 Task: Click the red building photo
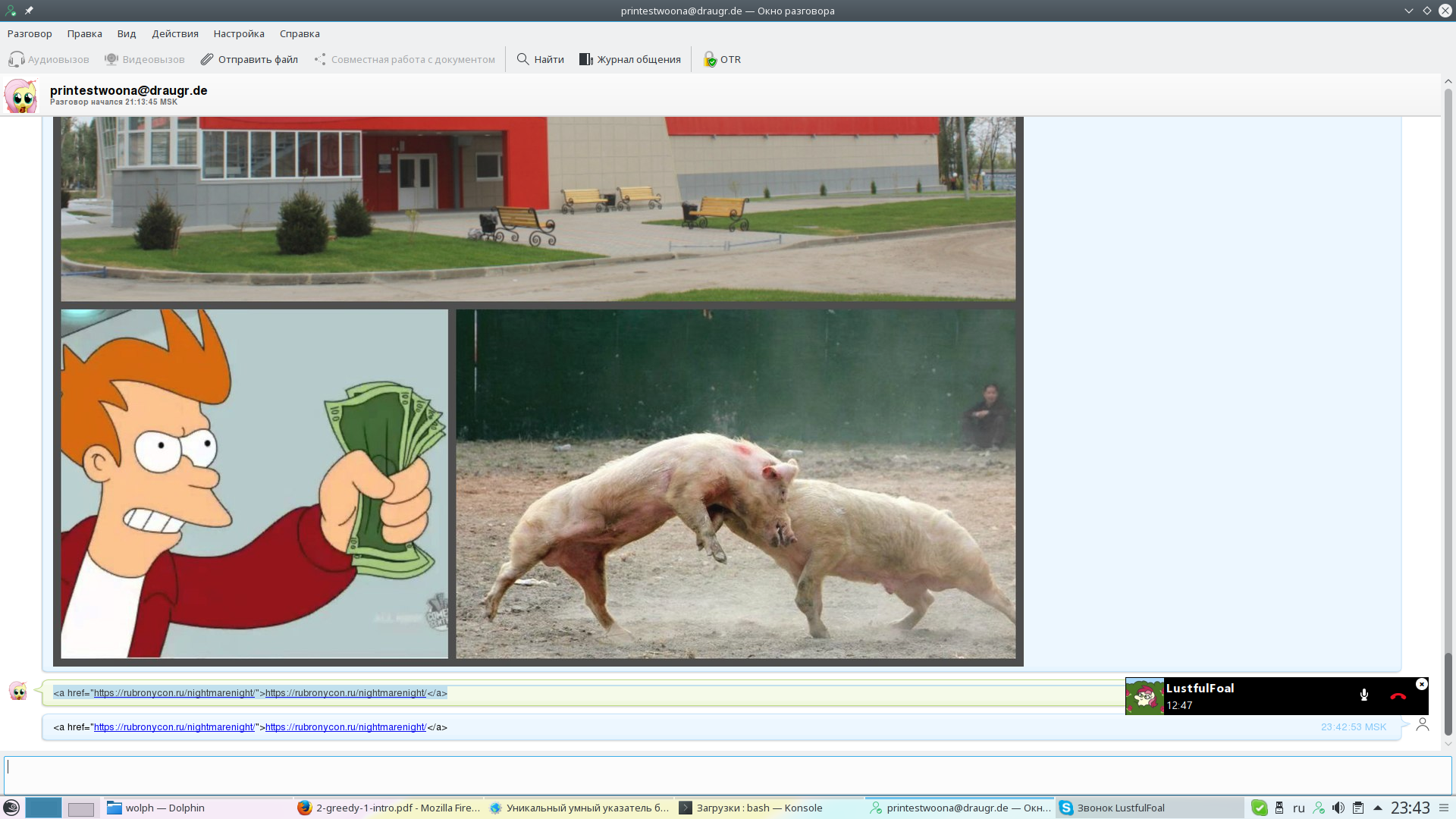pyautogui.click(x=538, y=209)
